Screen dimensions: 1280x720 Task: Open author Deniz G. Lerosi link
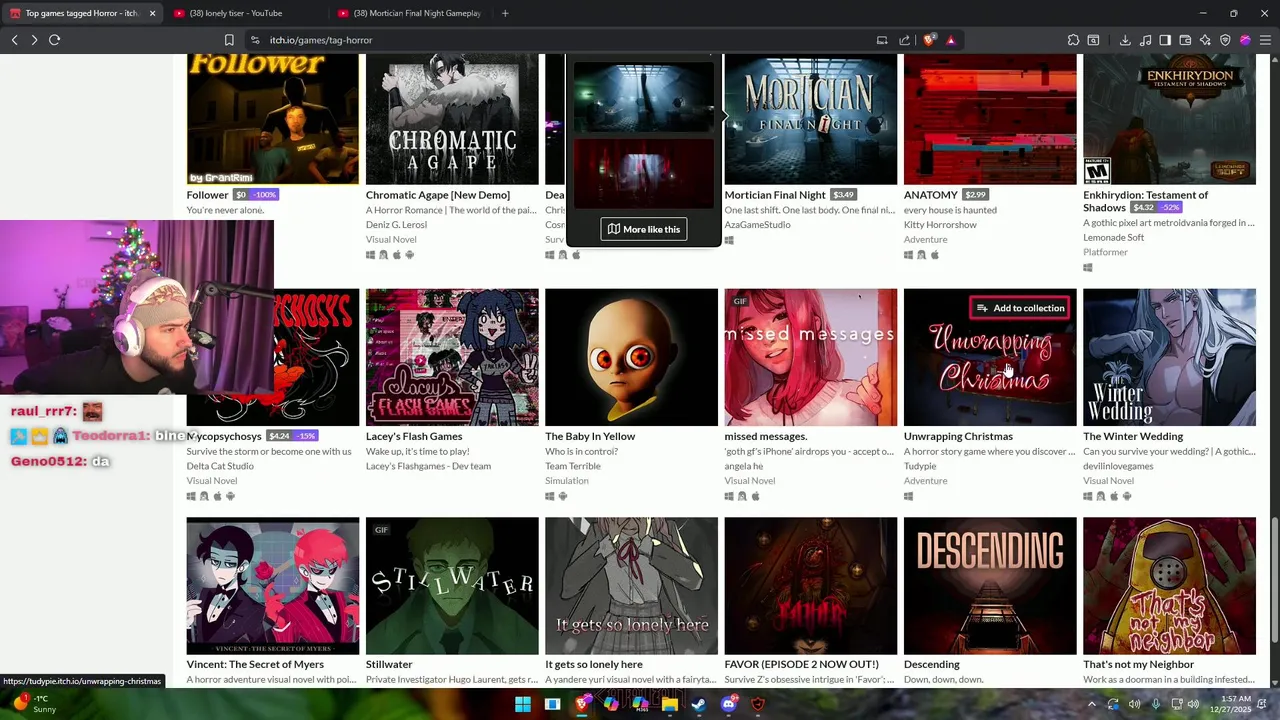[396, 225]
